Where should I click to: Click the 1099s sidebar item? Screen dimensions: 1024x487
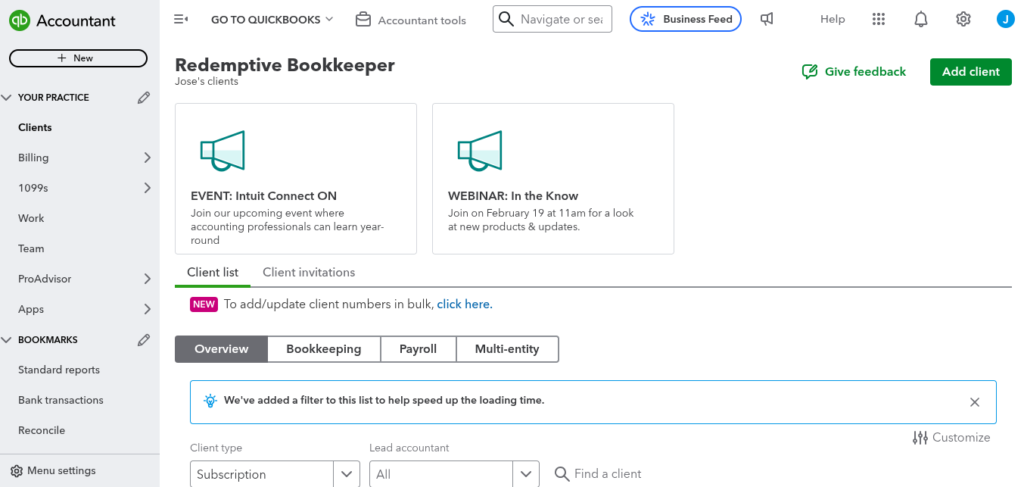coord(33,188)
